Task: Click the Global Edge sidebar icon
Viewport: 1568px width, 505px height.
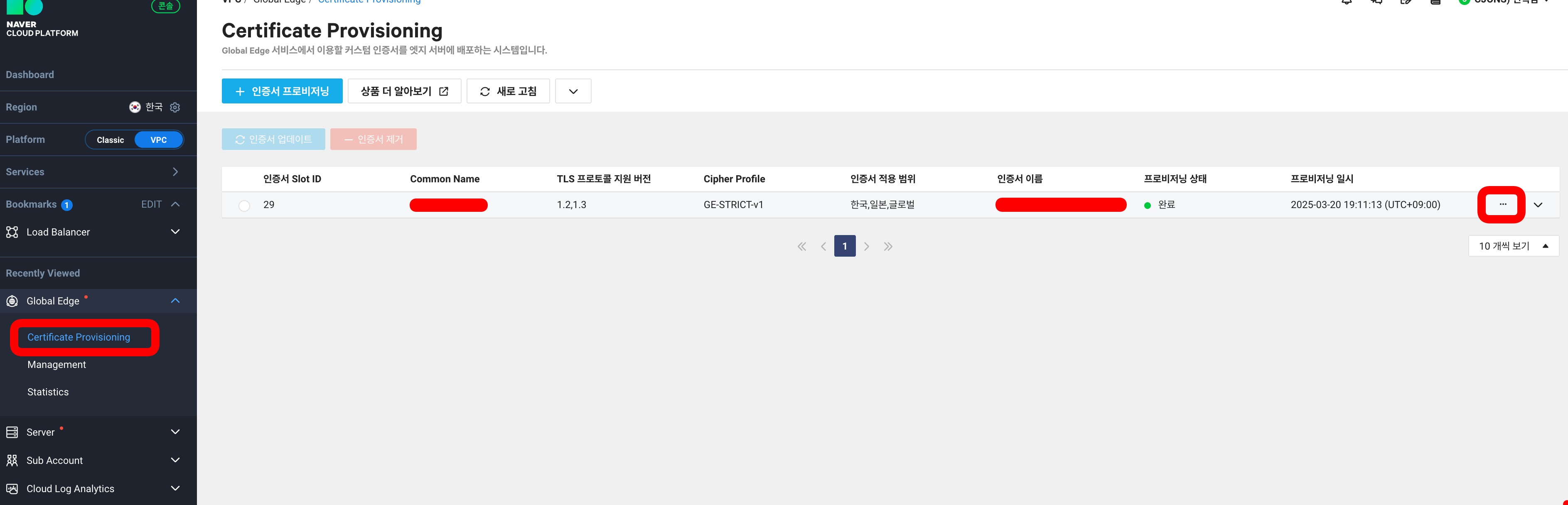Action: [12, 301]
